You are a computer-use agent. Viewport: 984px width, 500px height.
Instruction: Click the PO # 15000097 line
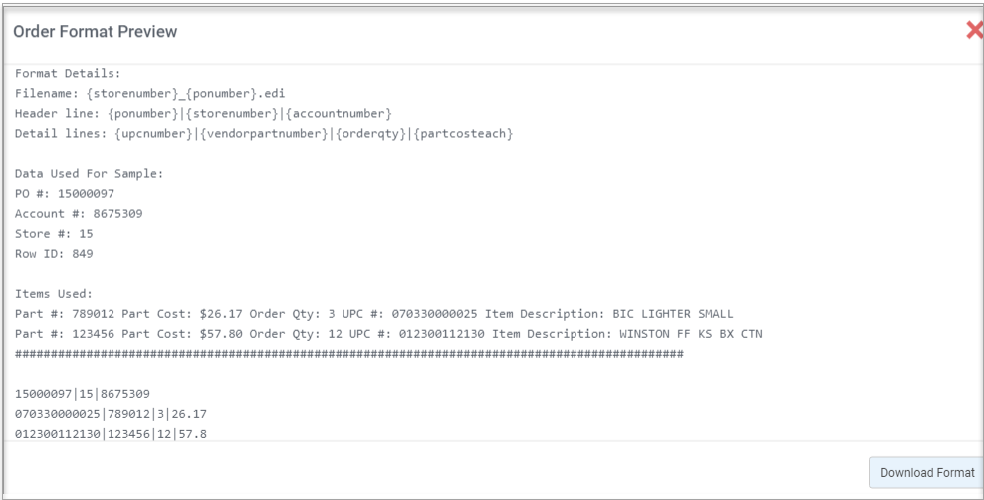click(65, 194)
